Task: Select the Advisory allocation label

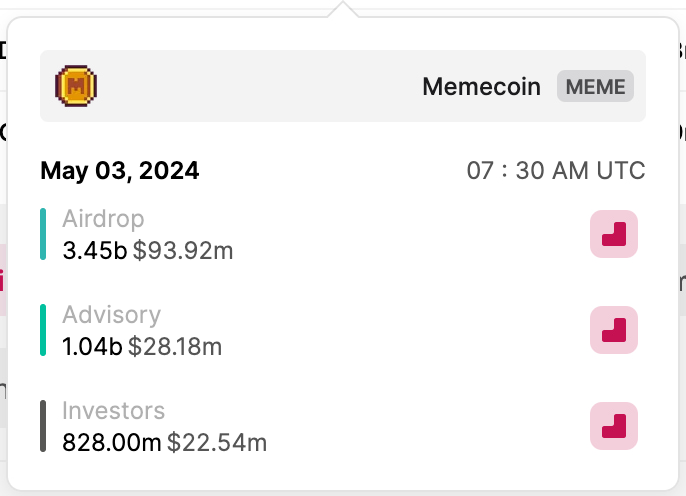Action: click(111, 315)
